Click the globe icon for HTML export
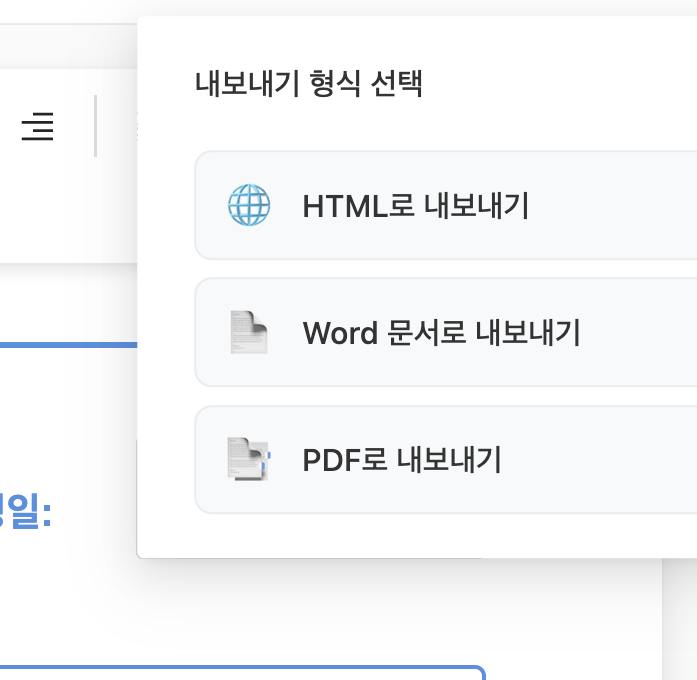Screen dimensions: 697x680 pos(249,205)
